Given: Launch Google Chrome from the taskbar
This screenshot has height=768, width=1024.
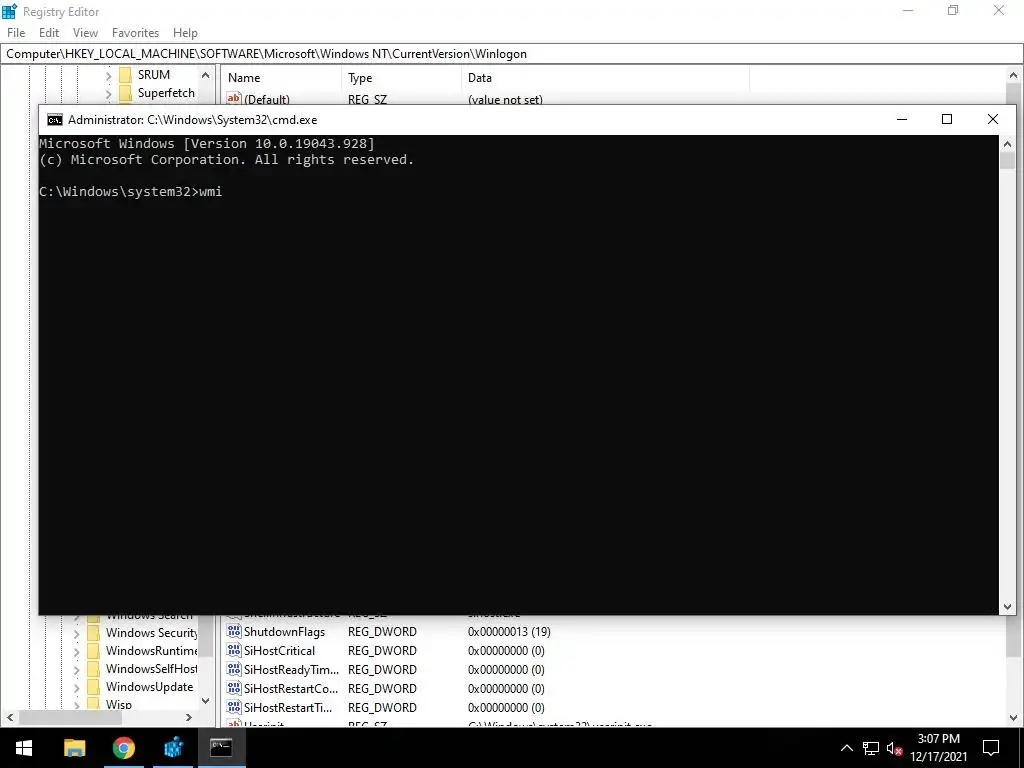Looking at the screenshot, I should pos(123,748).
